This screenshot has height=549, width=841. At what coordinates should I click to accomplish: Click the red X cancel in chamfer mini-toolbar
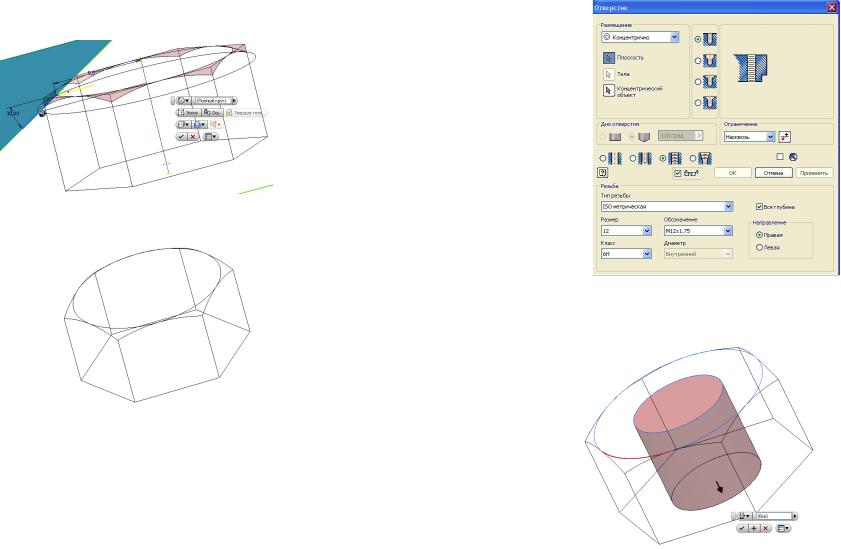[193, 137]
